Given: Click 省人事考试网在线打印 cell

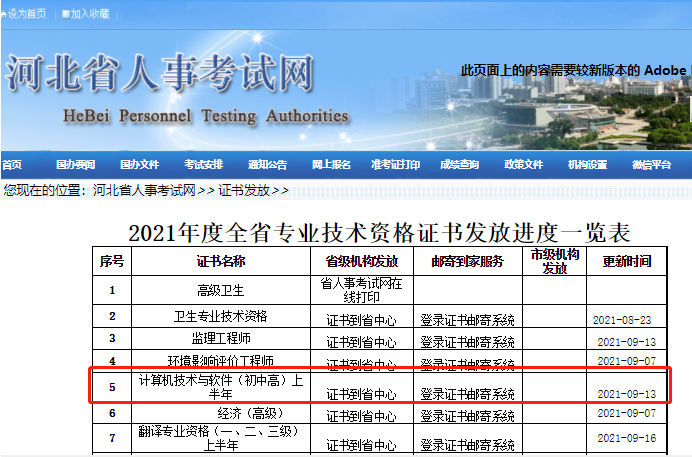Looking at the screenshot, I should click(361, 290).
